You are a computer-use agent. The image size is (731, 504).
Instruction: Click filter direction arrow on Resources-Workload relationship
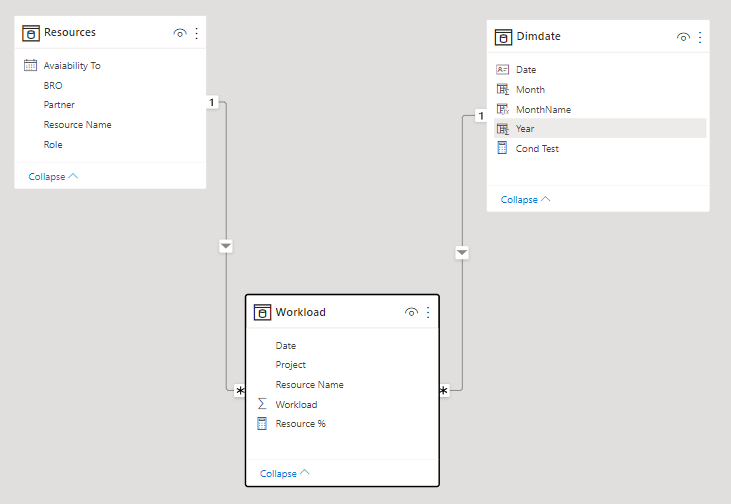coord(226,246)
